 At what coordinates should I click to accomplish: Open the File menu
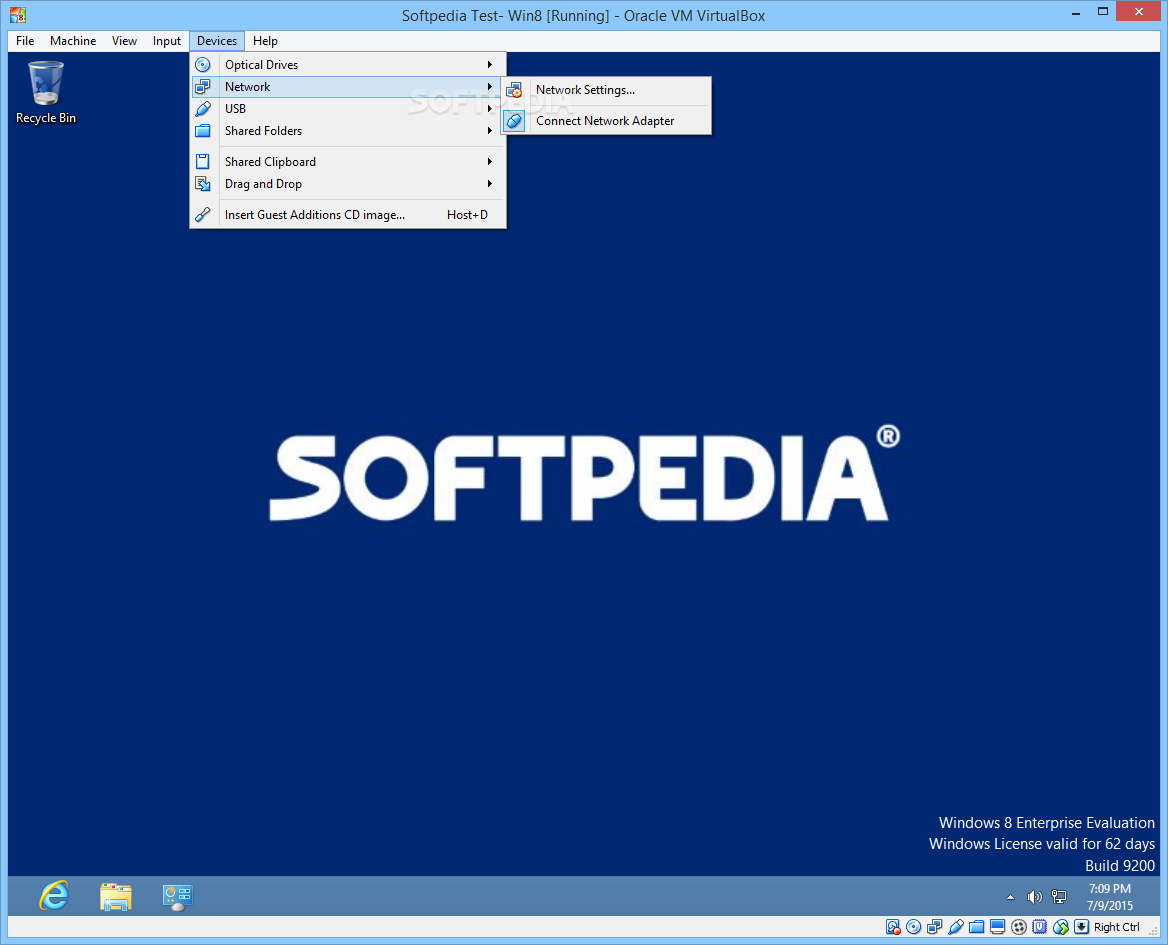tap(25, 41)
